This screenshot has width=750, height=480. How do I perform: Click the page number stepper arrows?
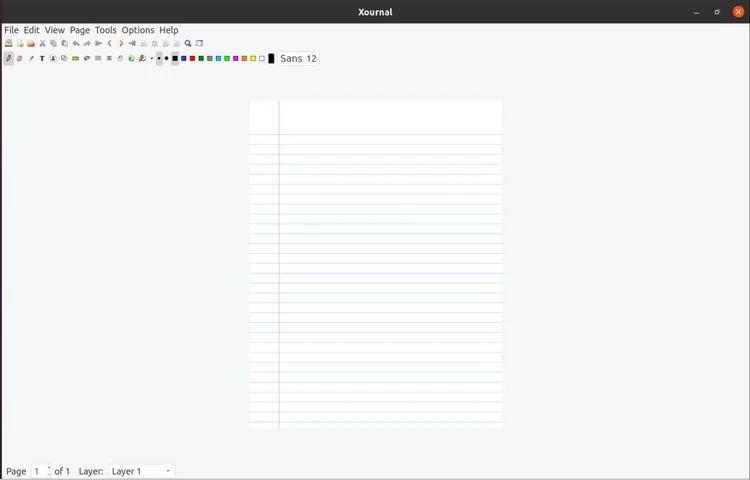(49, 471)
